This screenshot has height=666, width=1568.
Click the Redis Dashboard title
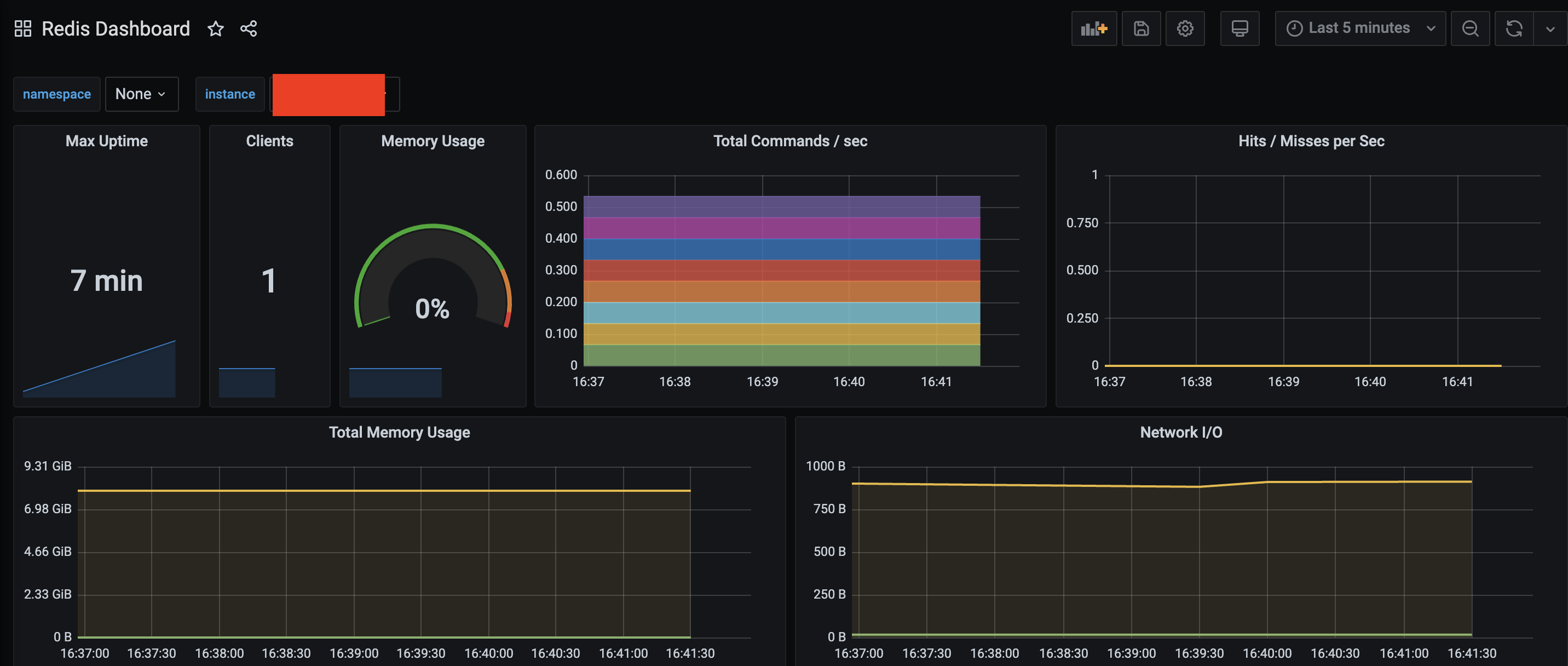click(116, 28)
